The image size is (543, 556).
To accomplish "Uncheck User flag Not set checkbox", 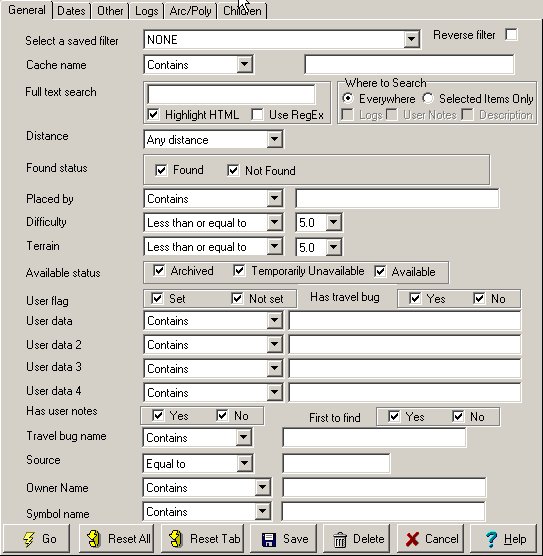I will 237,298.
